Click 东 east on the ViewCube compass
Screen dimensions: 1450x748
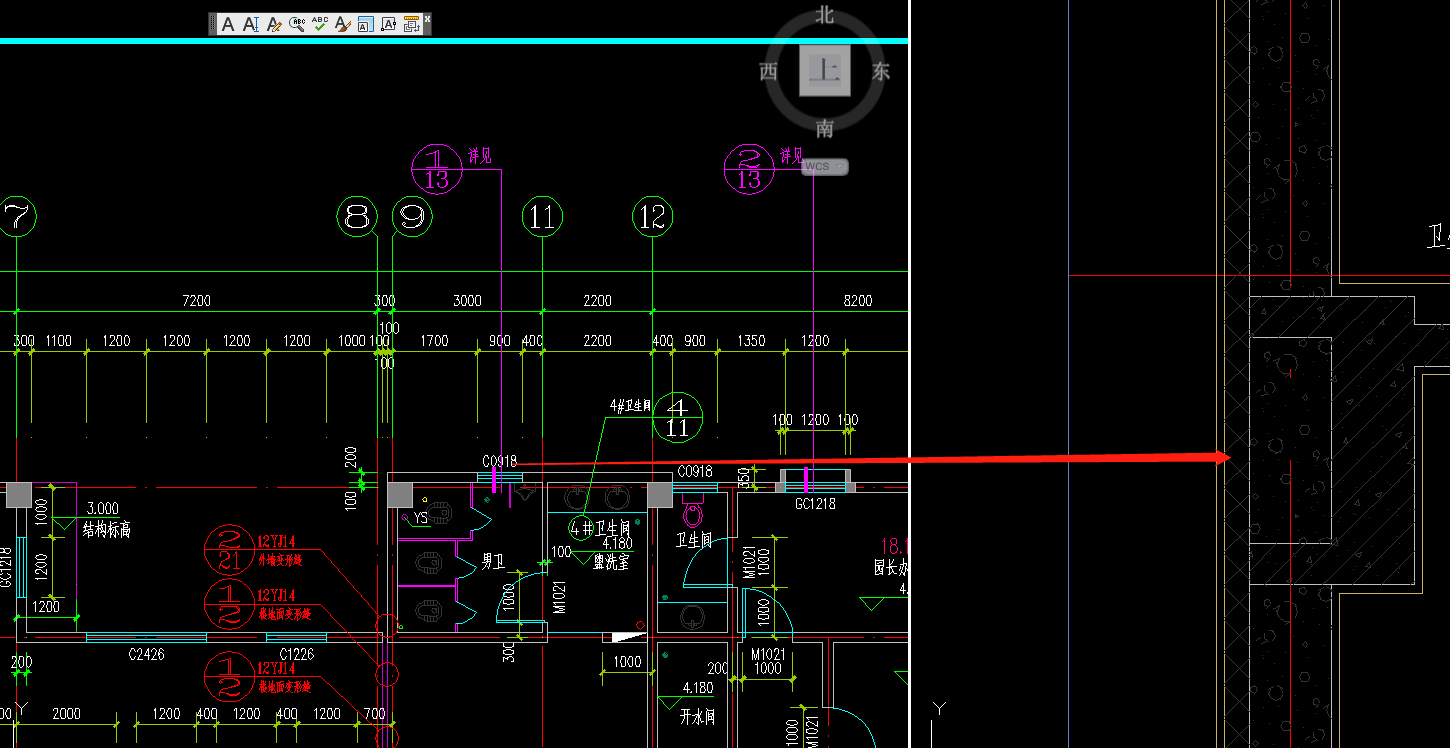(881, 71)
